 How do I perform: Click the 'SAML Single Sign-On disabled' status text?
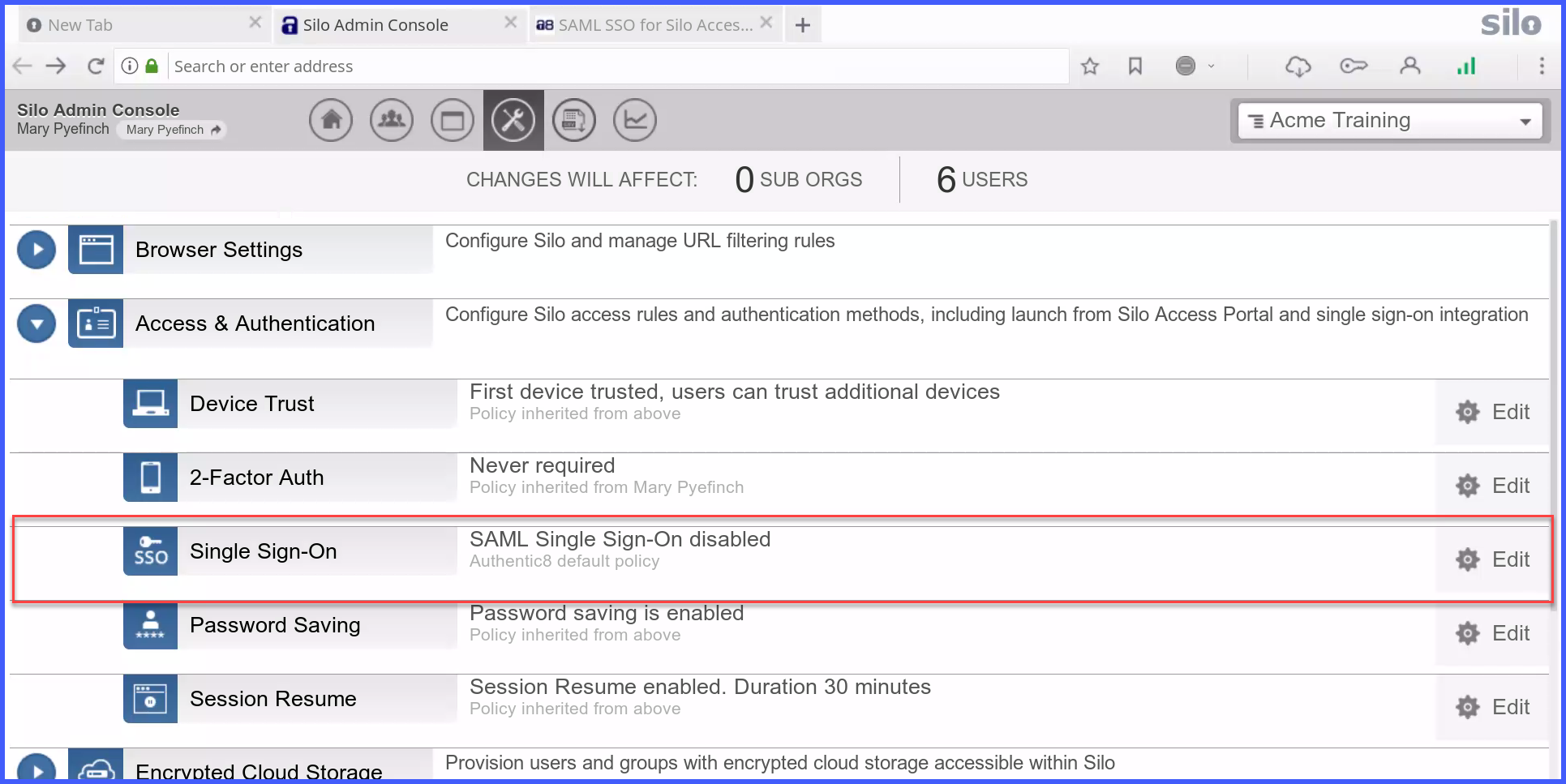point(620,539)
